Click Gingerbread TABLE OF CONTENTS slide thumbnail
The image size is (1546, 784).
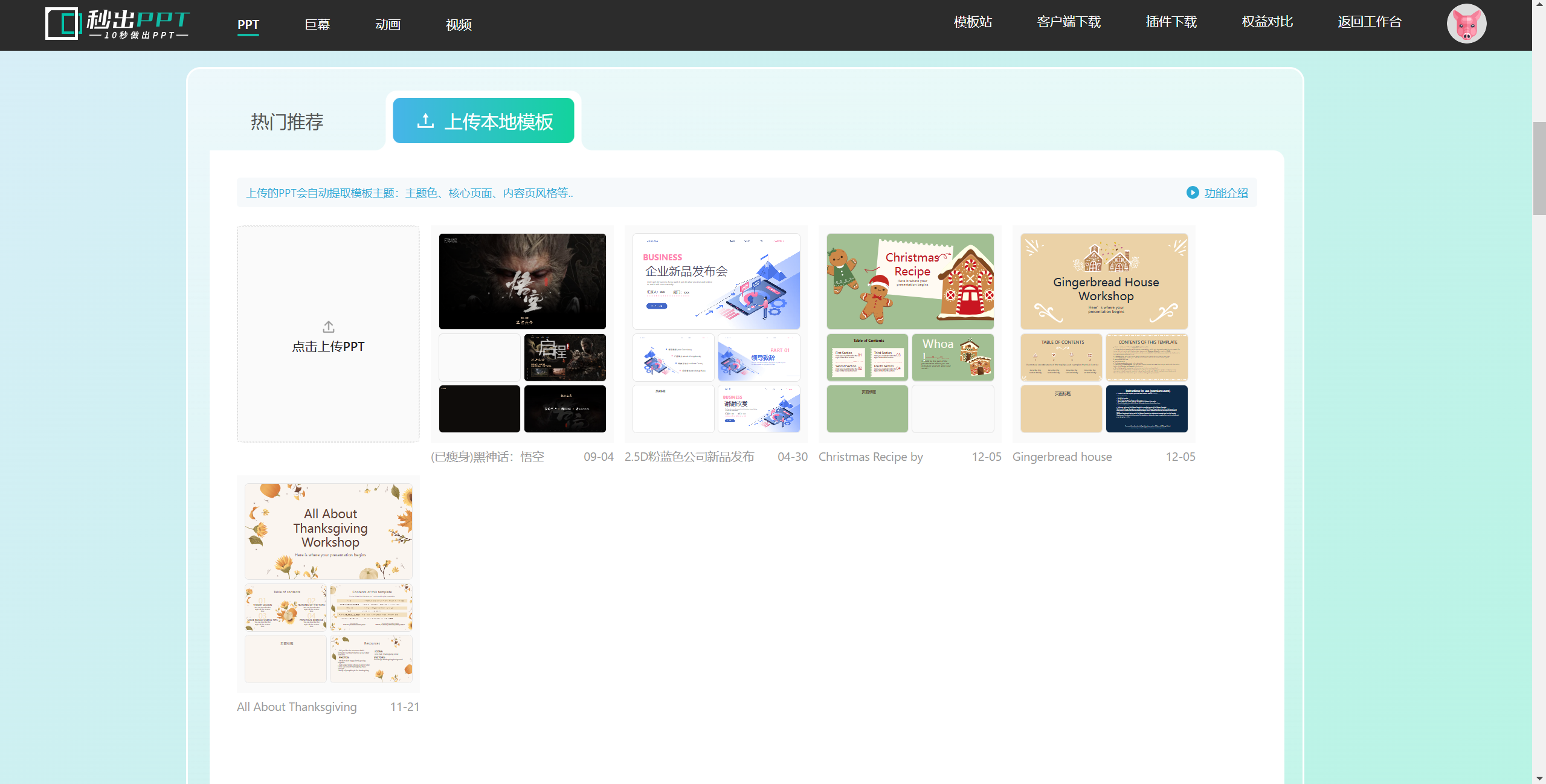pyautogui.click(x=1061, y=358)
